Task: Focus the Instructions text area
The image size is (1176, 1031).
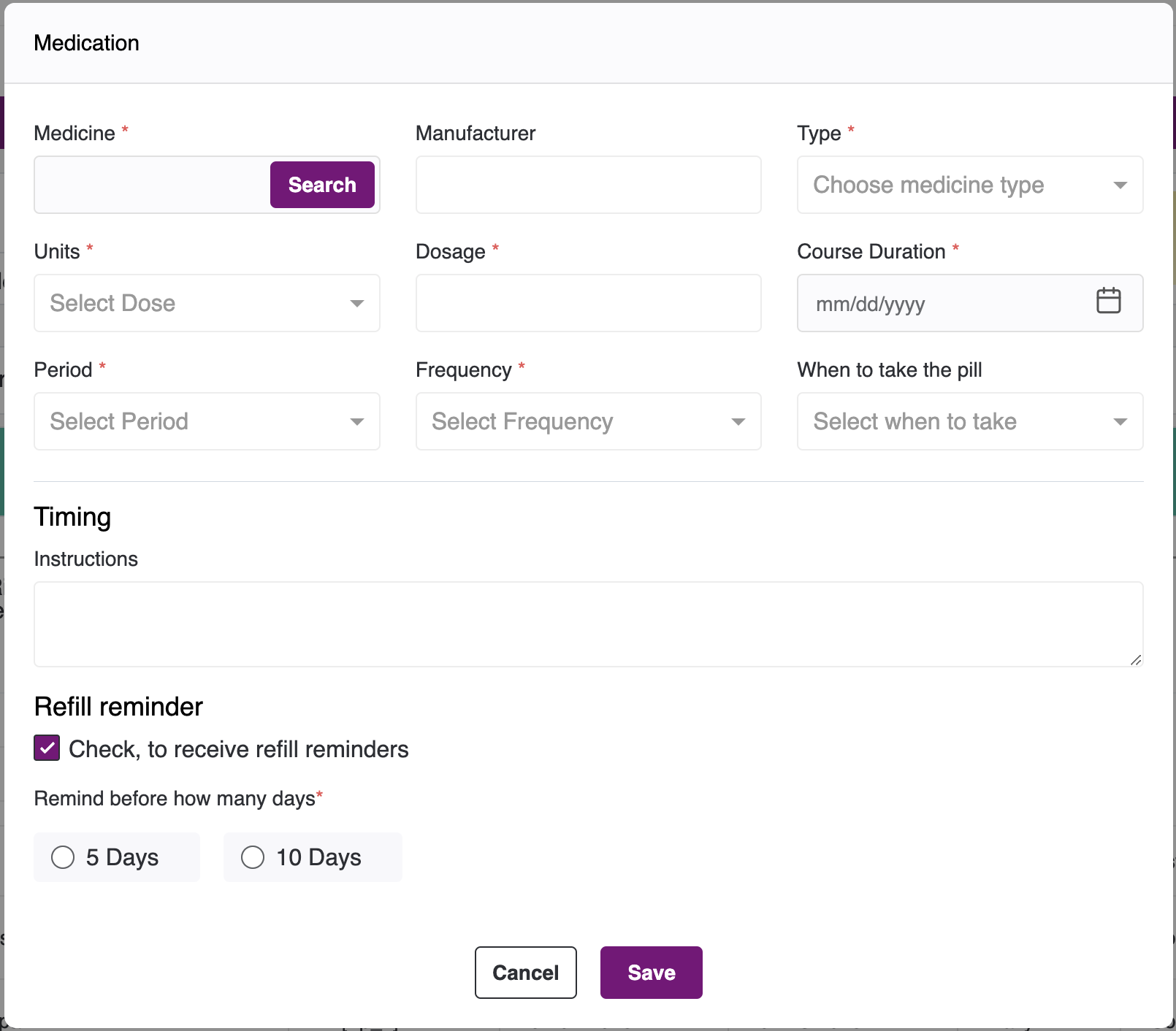Action: (x=588, y=624)
